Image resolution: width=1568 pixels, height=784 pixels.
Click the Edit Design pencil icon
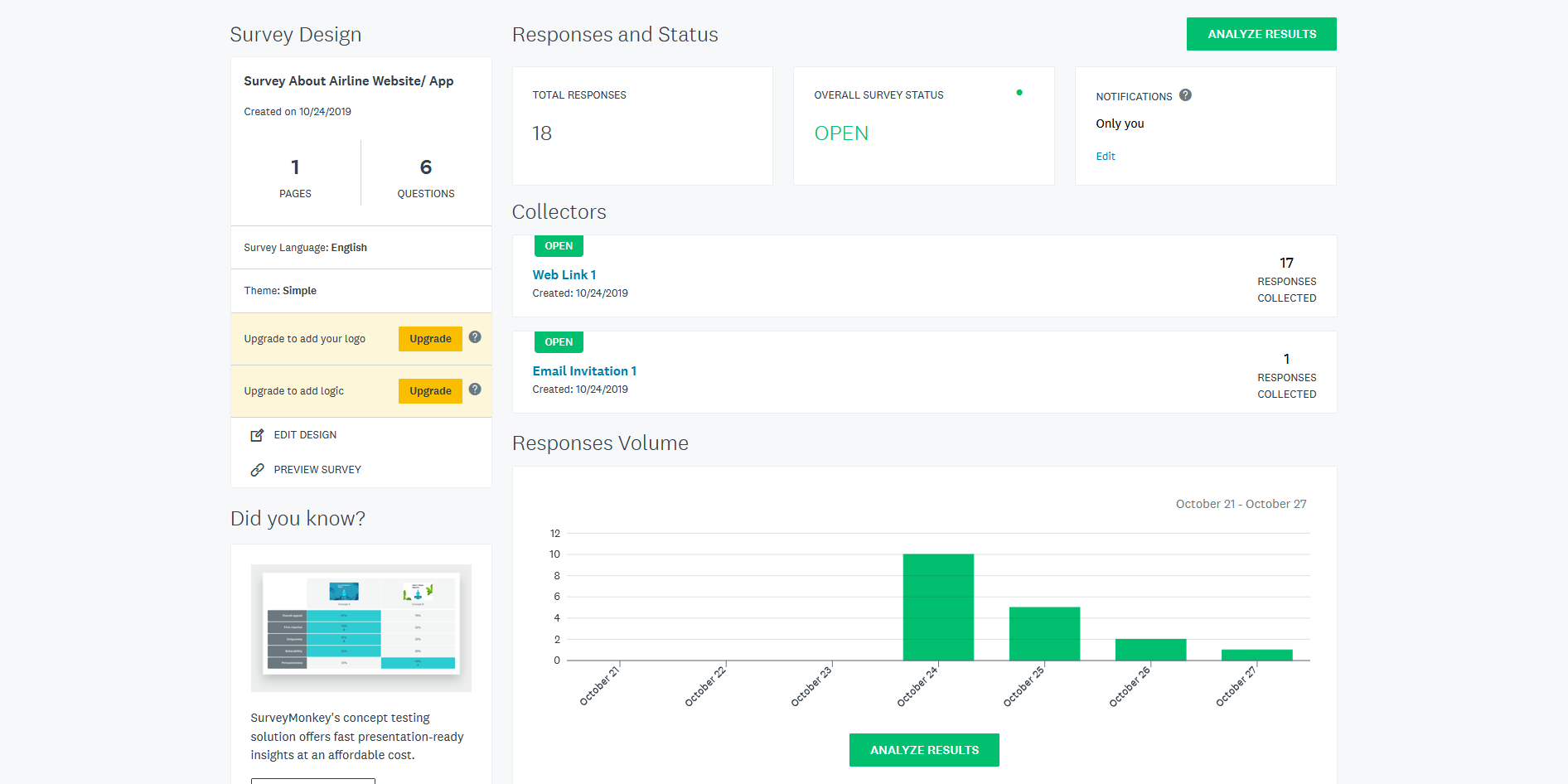tap(257, 435)
